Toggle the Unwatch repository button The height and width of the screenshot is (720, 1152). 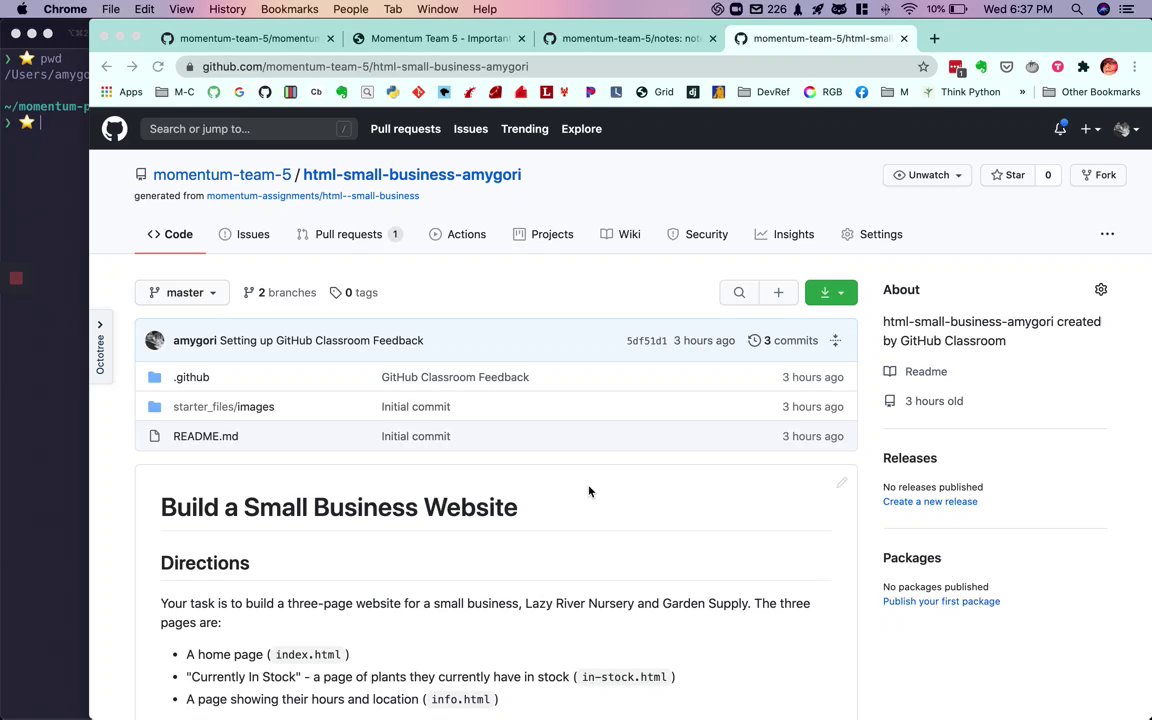[928, 175]
